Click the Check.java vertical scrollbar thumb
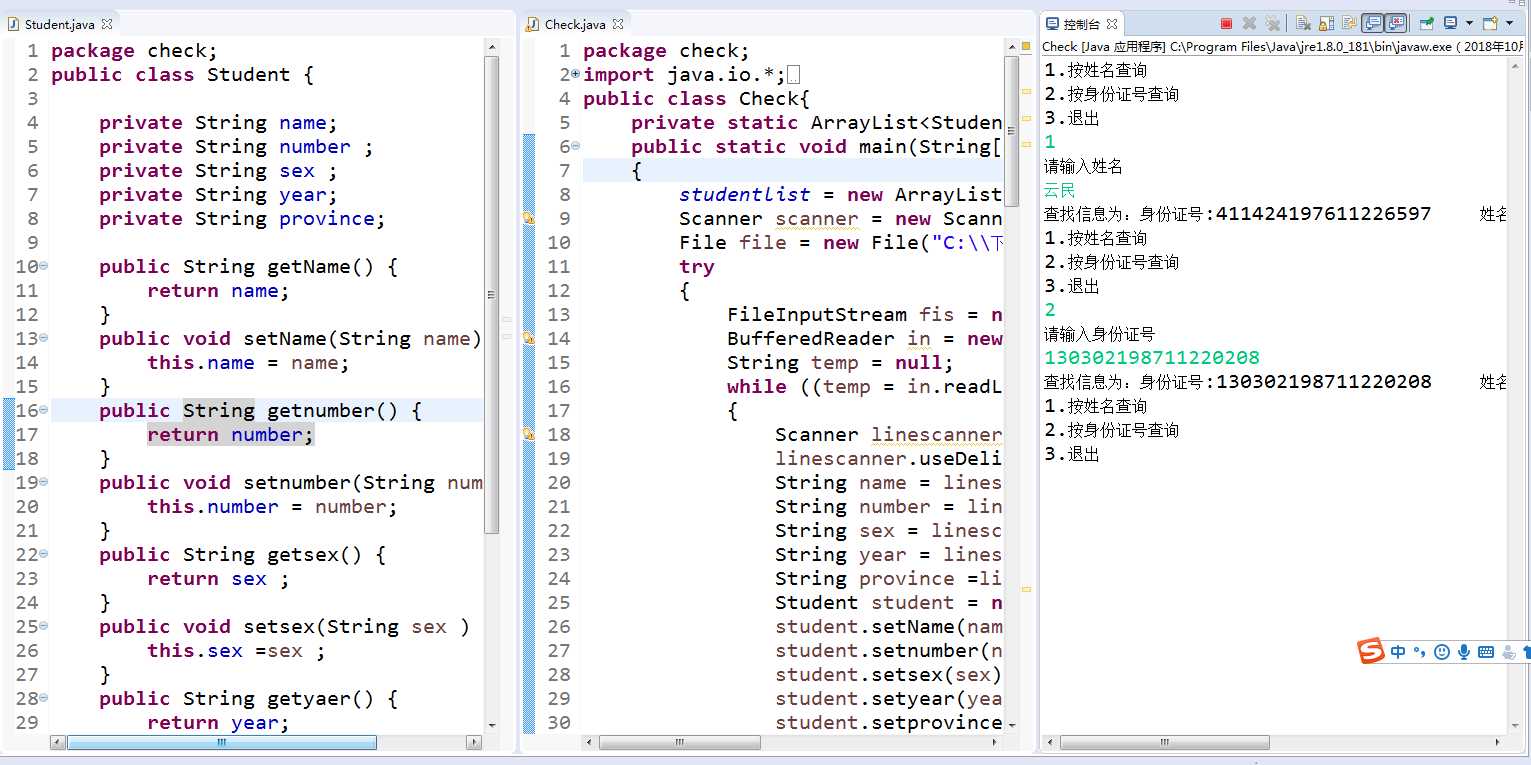This screenshot has height=765, width=1531. (x=1011, y=130)
